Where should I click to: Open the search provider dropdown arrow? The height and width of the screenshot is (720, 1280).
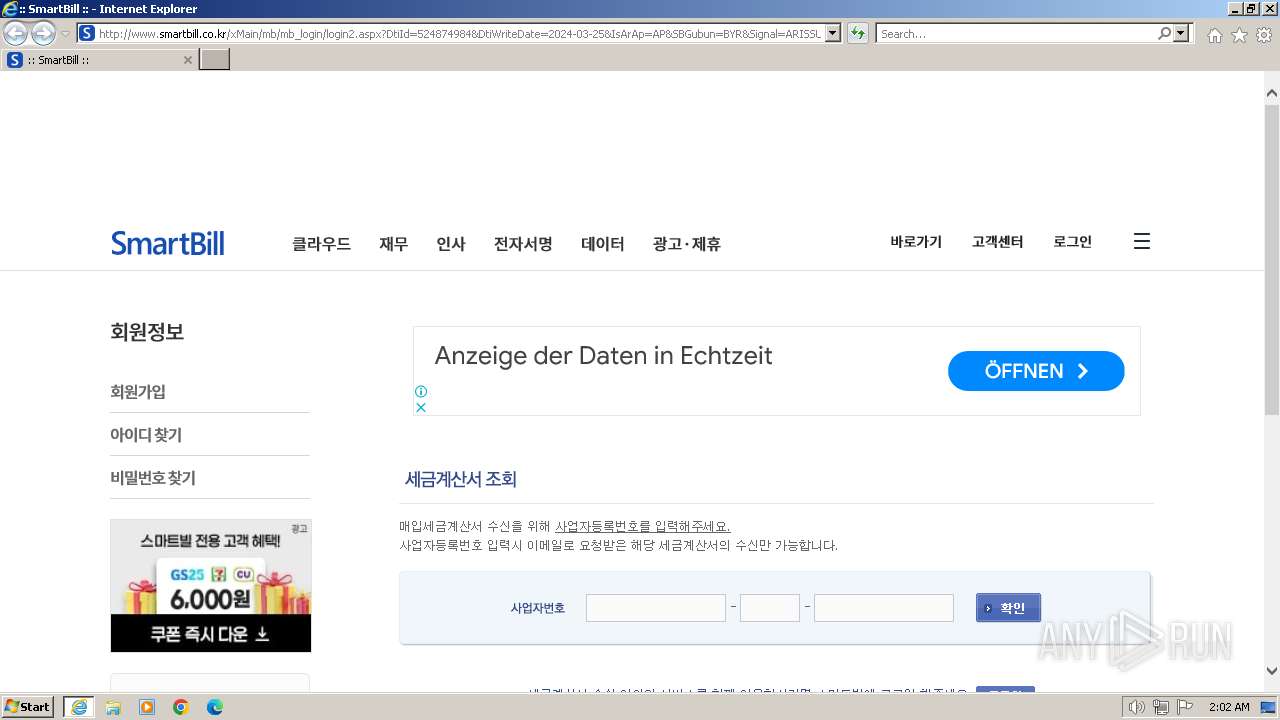[1182, 33]
